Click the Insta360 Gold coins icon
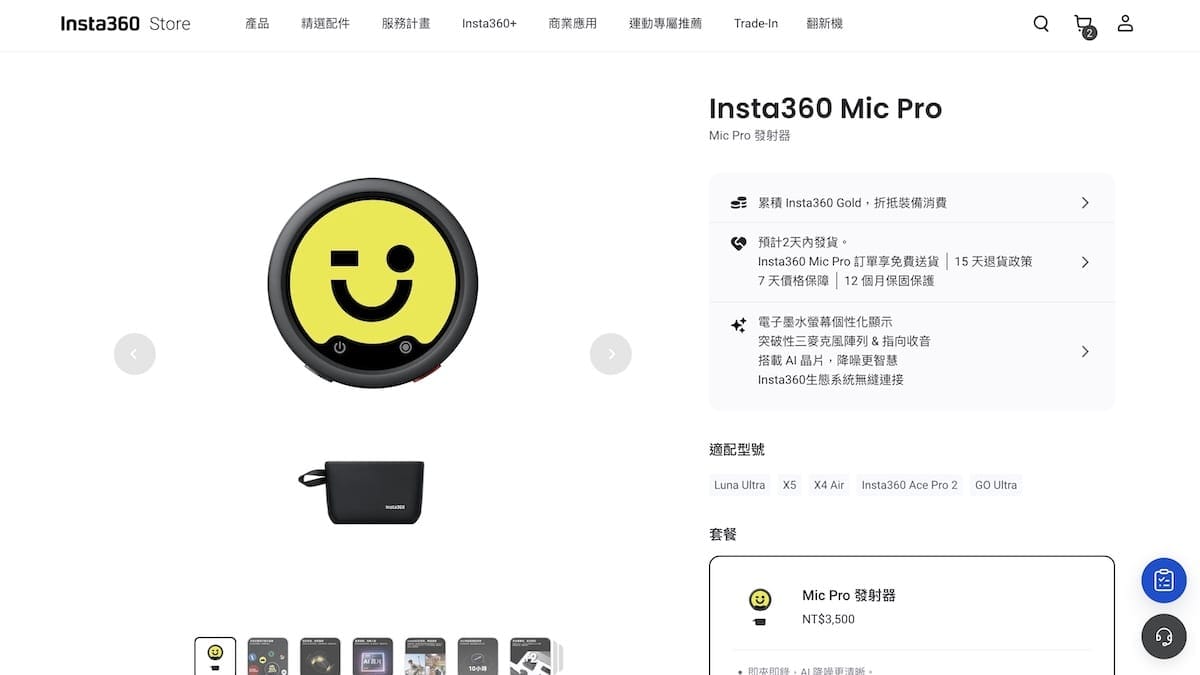 (739, 203)
